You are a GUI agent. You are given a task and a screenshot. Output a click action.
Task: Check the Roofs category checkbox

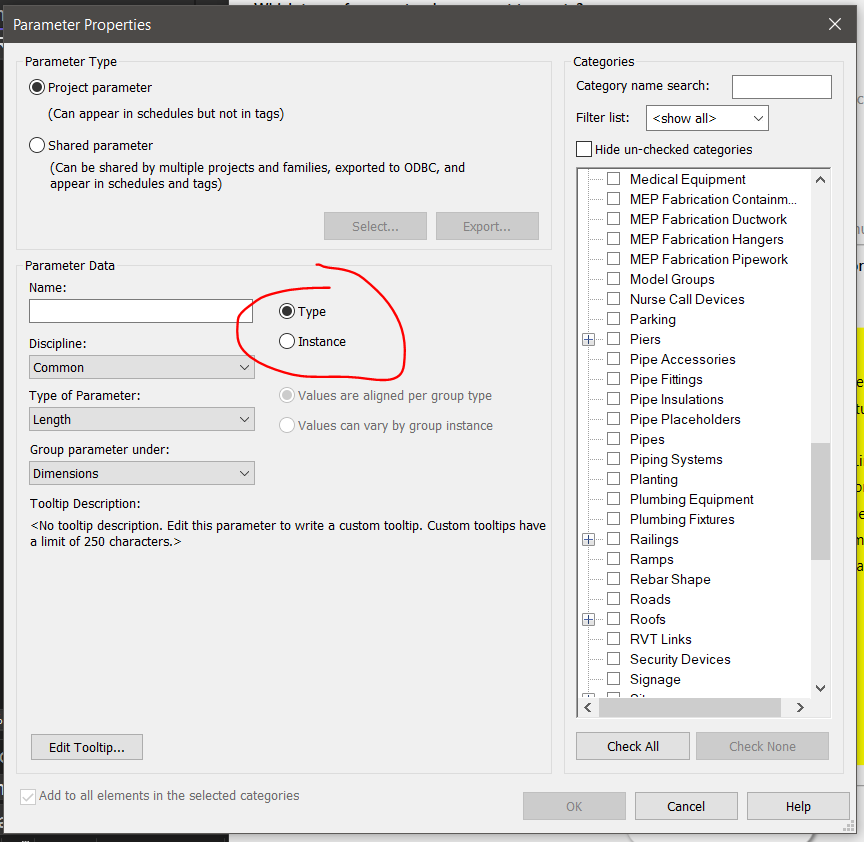click(x=613, y=619)
